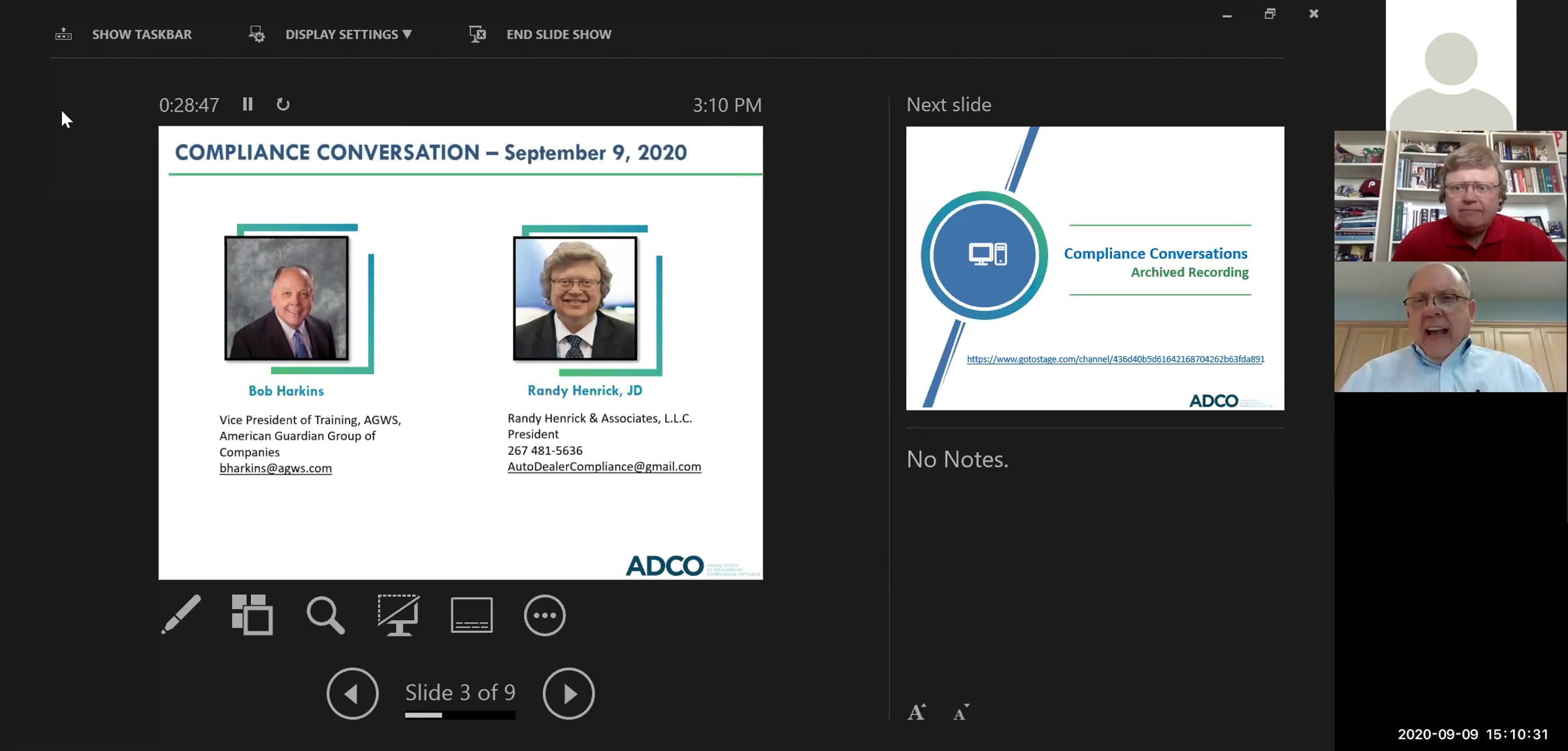Image resolution: width=1568 pixels, height=751 pixels.
Task: Open the bharkins@agws.com email link
Action: [276, 468]
